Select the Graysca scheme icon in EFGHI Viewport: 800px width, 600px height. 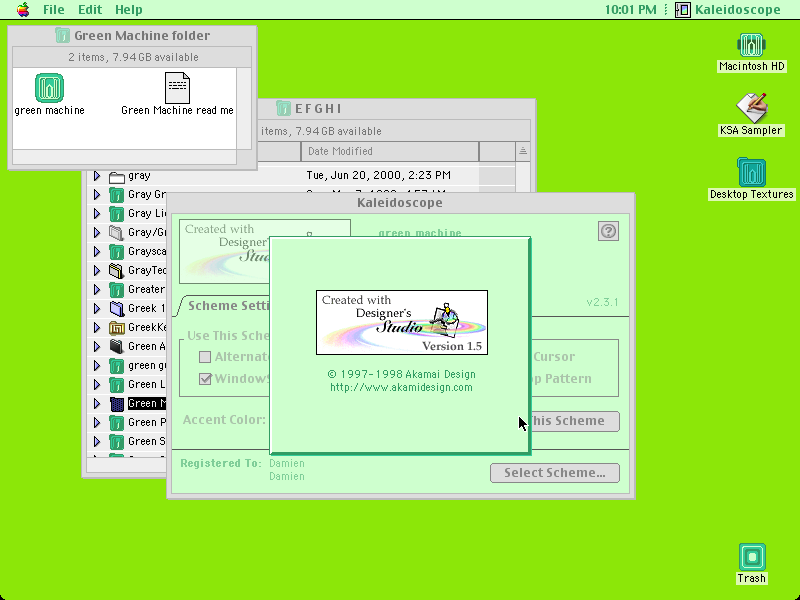pos(117,252)
